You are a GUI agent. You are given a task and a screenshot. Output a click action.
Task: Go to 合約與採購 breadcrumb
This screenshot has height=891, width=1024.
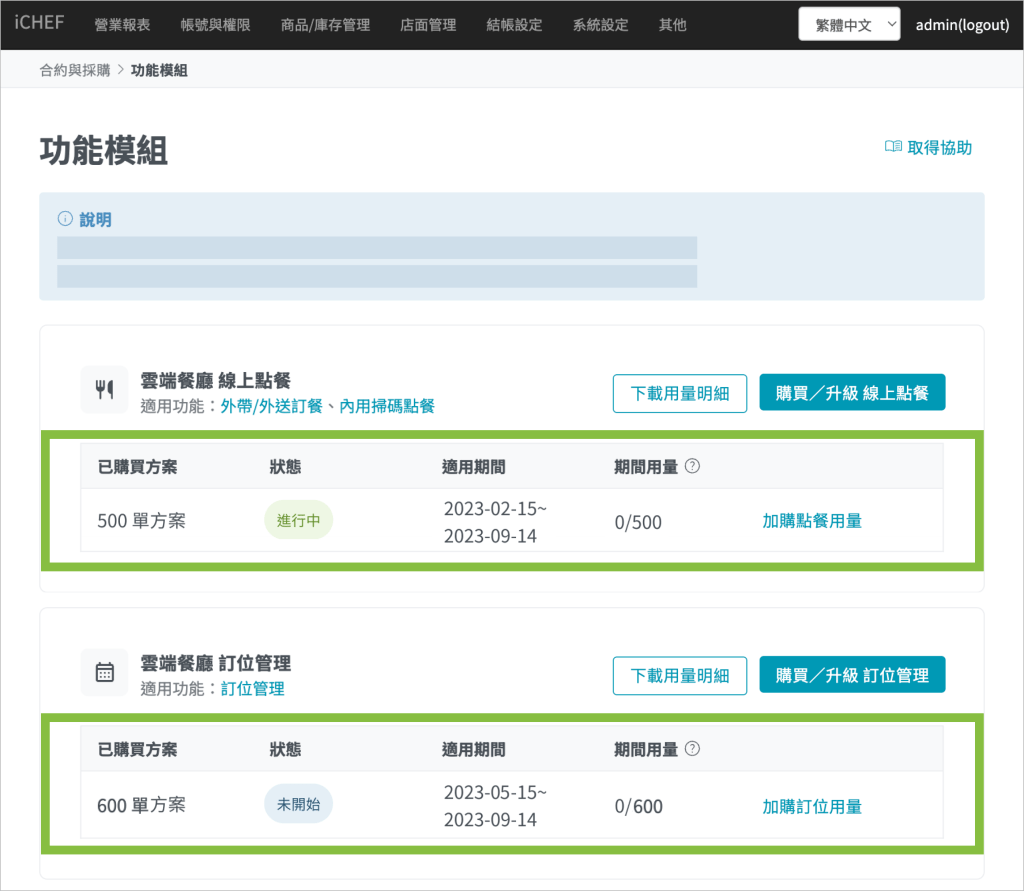pos(75,70)
